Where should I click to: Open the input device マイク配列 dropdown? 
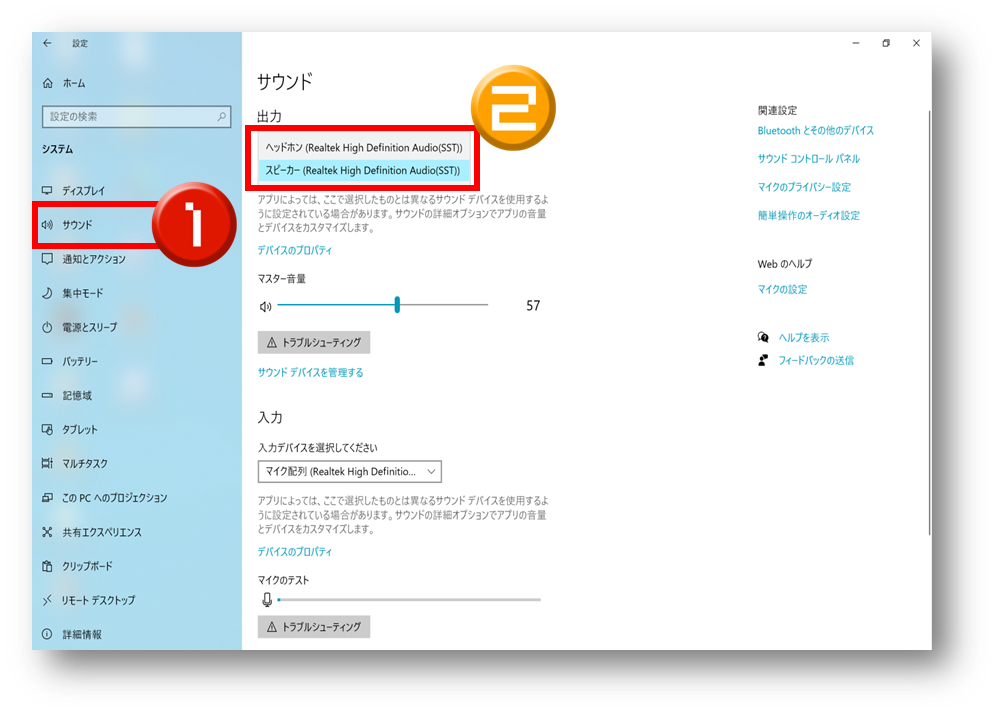(350, 471)
